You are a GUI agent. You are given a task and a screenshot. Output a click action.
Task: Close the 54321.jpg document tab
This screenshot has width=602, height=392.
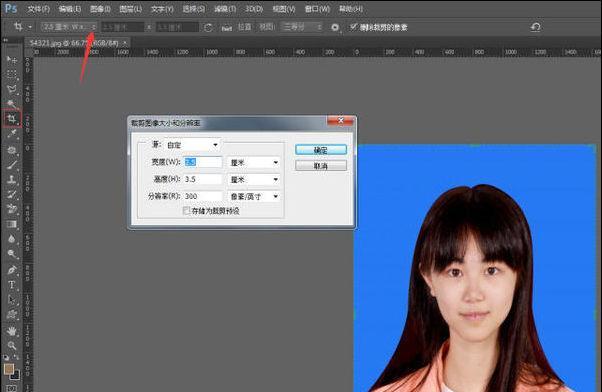tap(125, 43)
